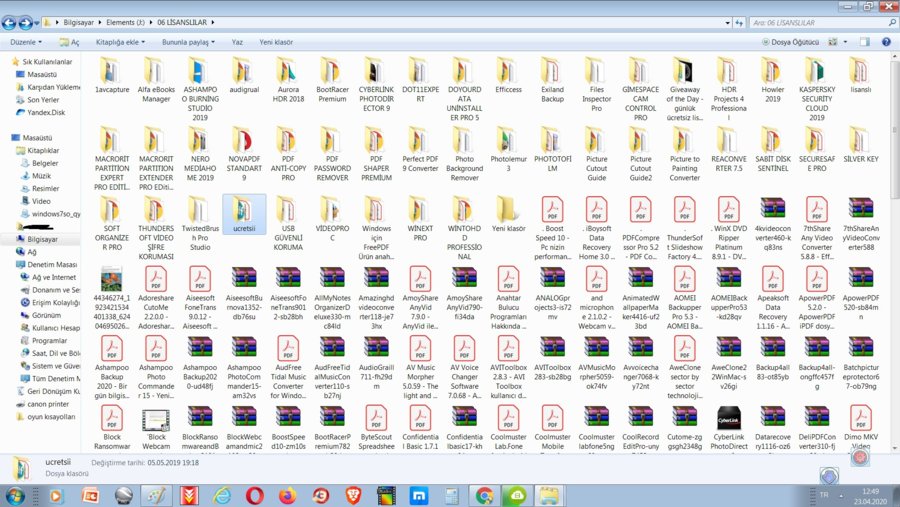This screenshot has height=507, width=900.
Task: Open the Düzenle dropdown menu
Action: click(x=26, y=42)
